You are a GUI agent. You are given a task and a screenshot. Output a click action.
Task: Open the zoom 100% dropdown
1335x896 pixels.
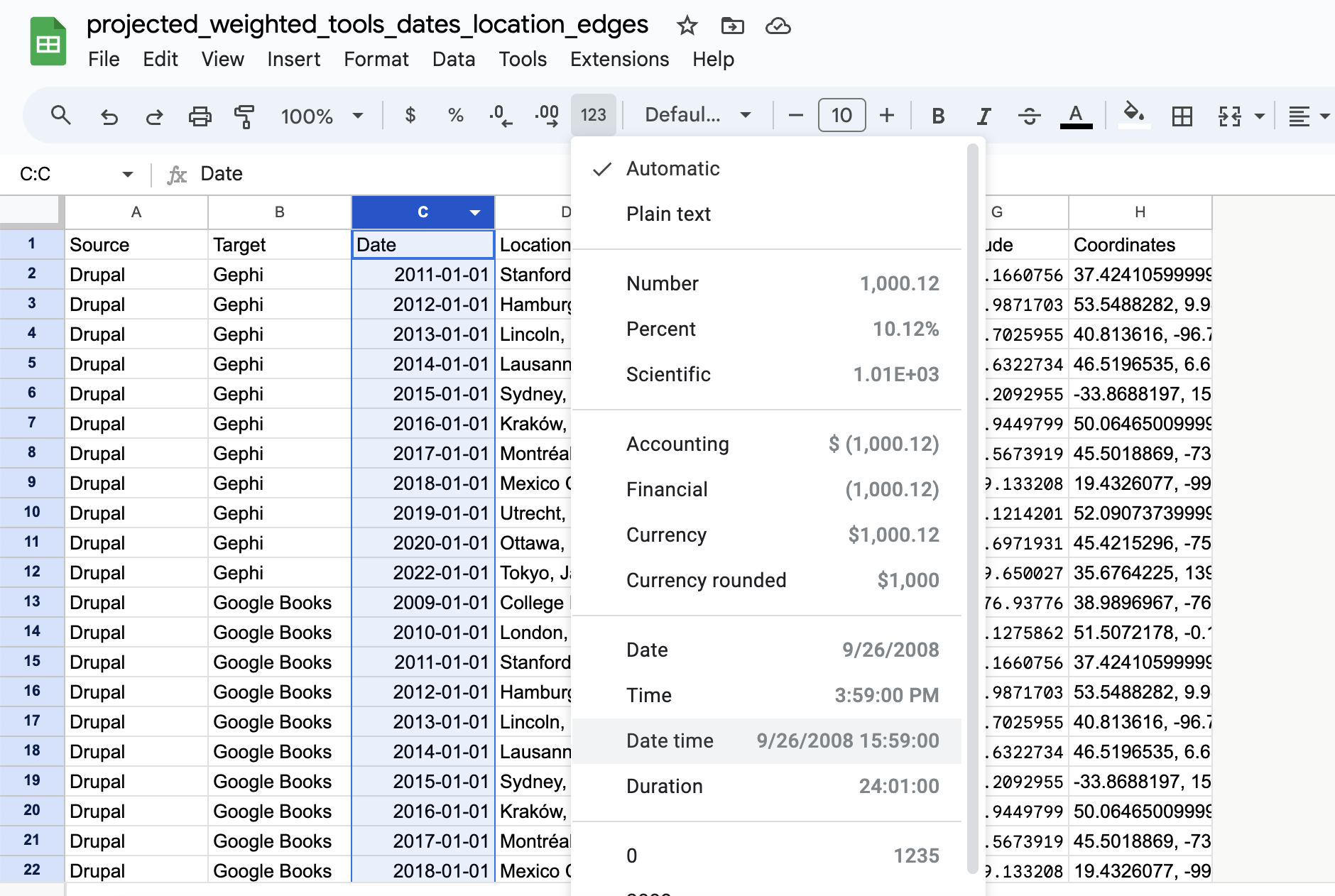coord(322,115)
